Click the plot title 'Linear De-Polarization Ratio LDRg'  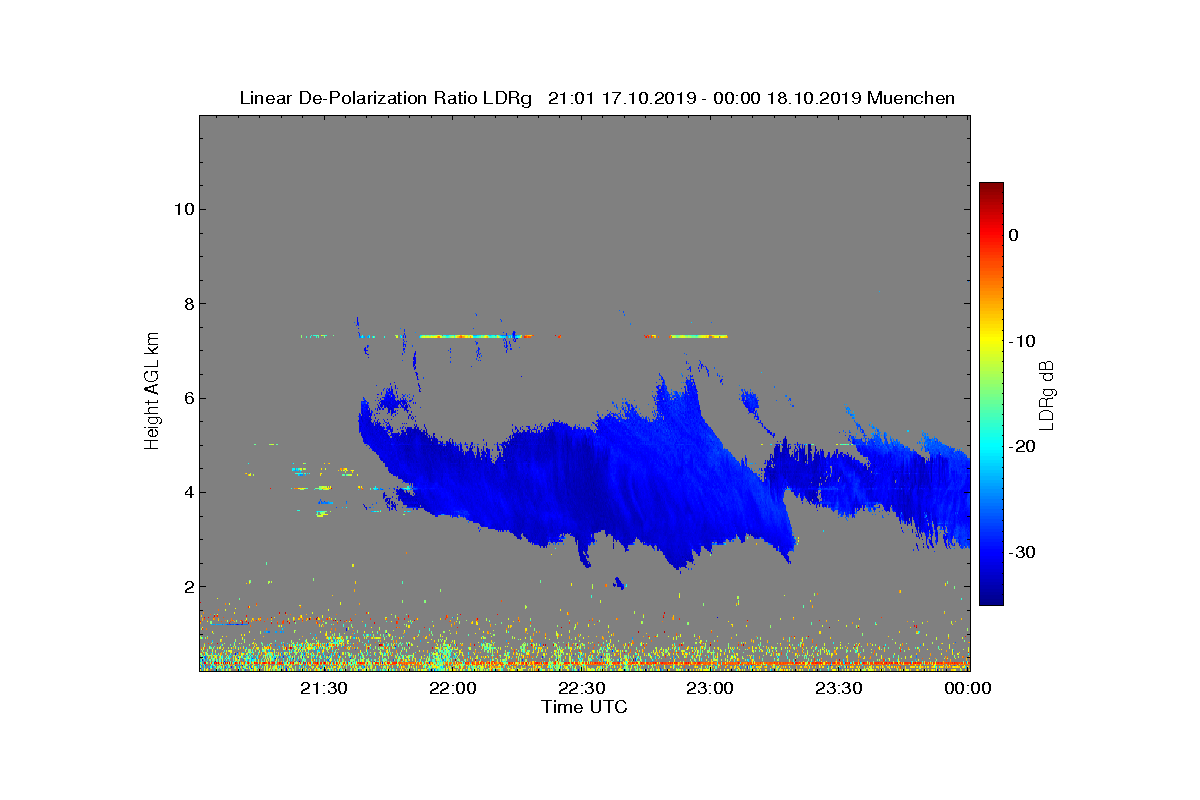click(385, 98)
